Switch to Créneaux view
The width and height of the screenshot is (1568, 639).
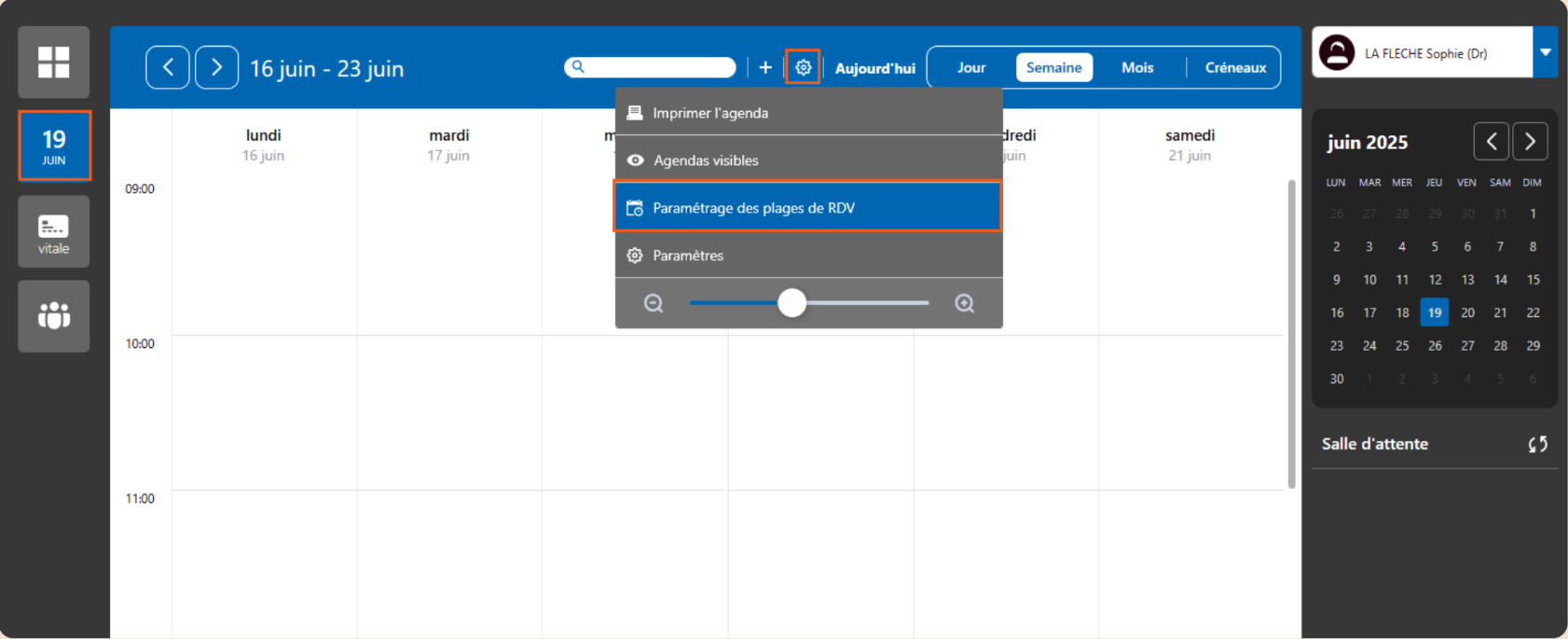pyautogui.click(x=1235, y=67)
